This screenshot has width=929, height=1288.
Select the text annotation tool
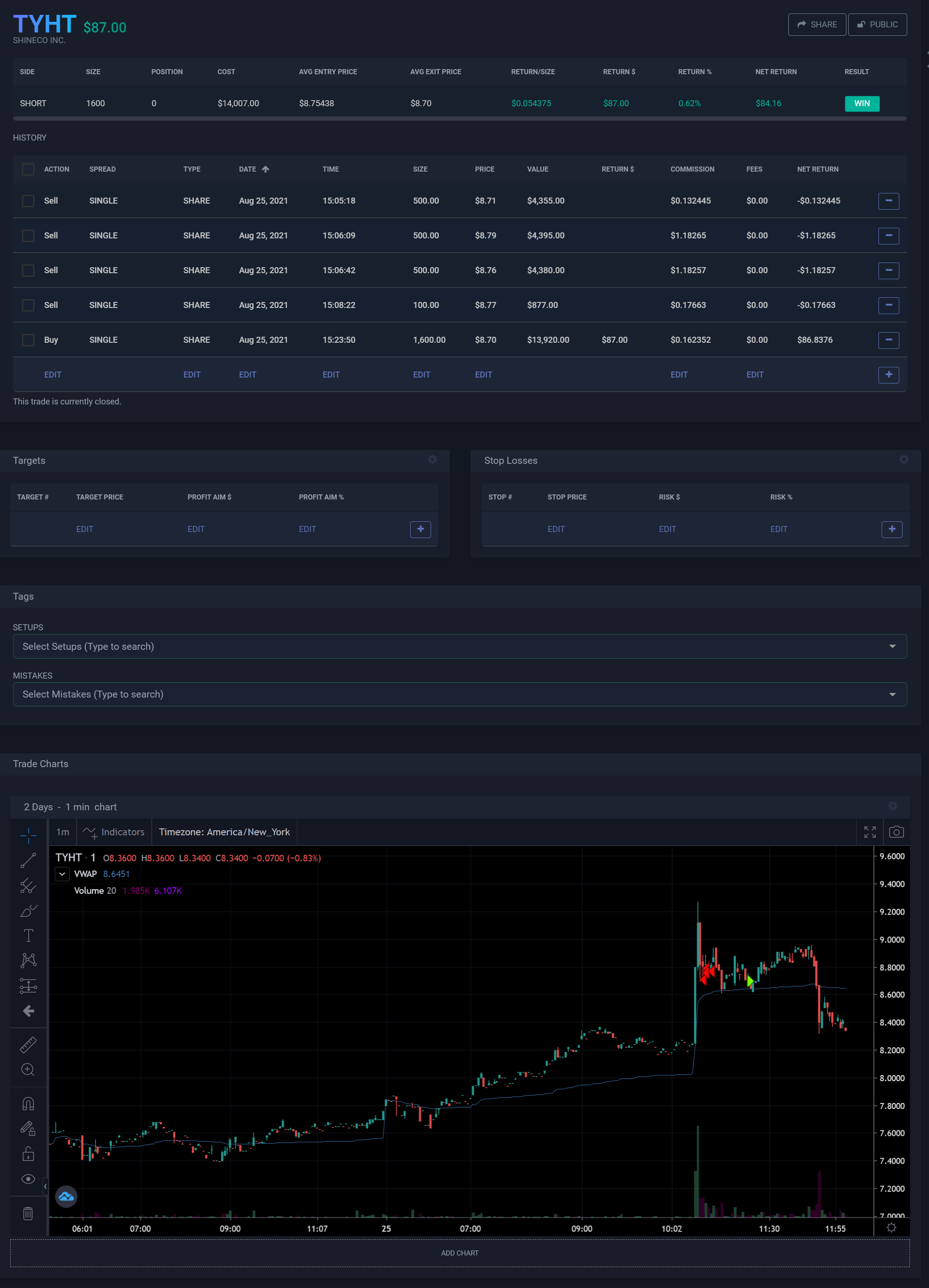click(28, 936)
